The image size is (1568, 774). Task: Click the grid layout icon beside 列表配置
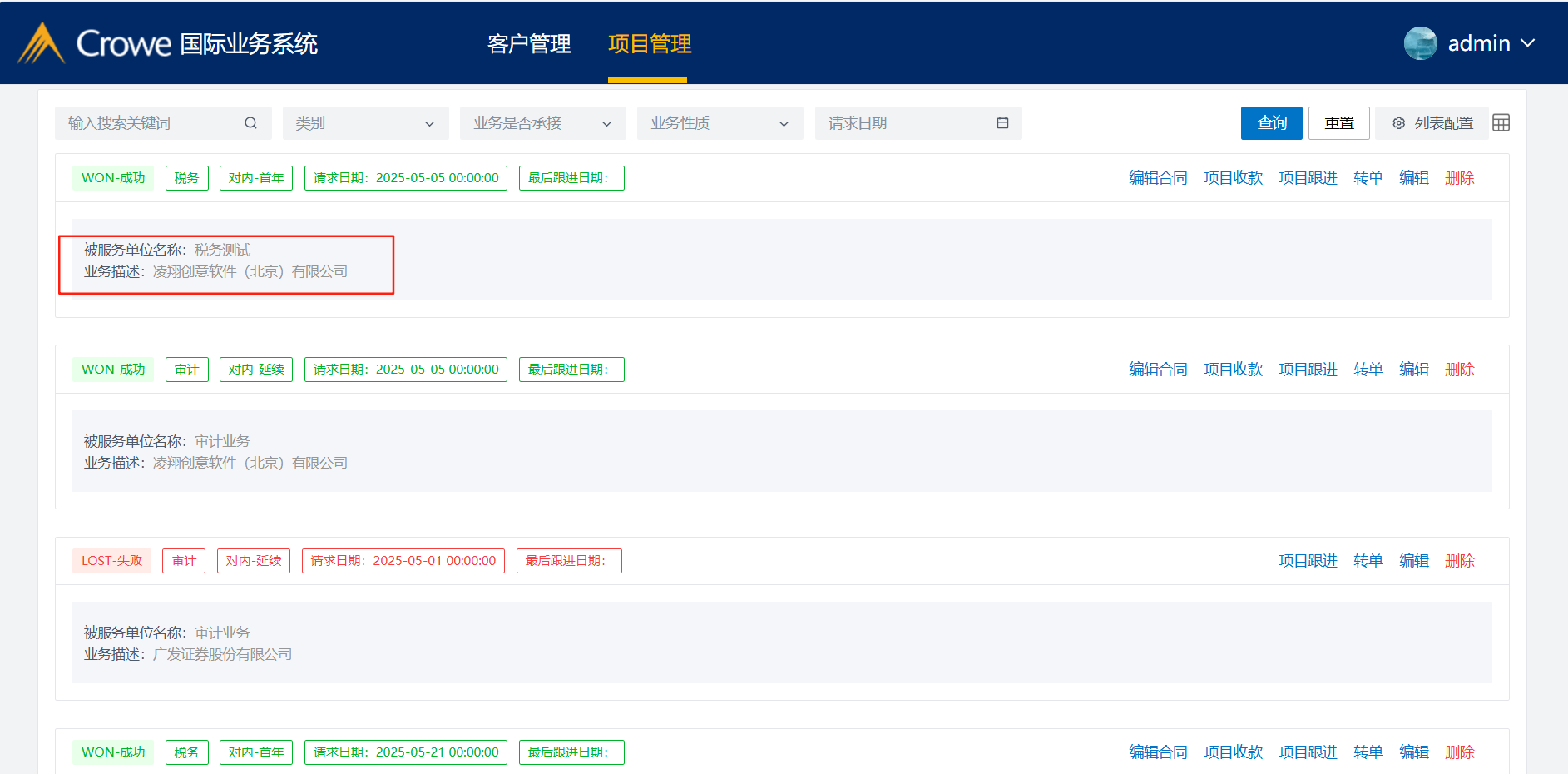pyautogui.click(x=1501, y=123)
